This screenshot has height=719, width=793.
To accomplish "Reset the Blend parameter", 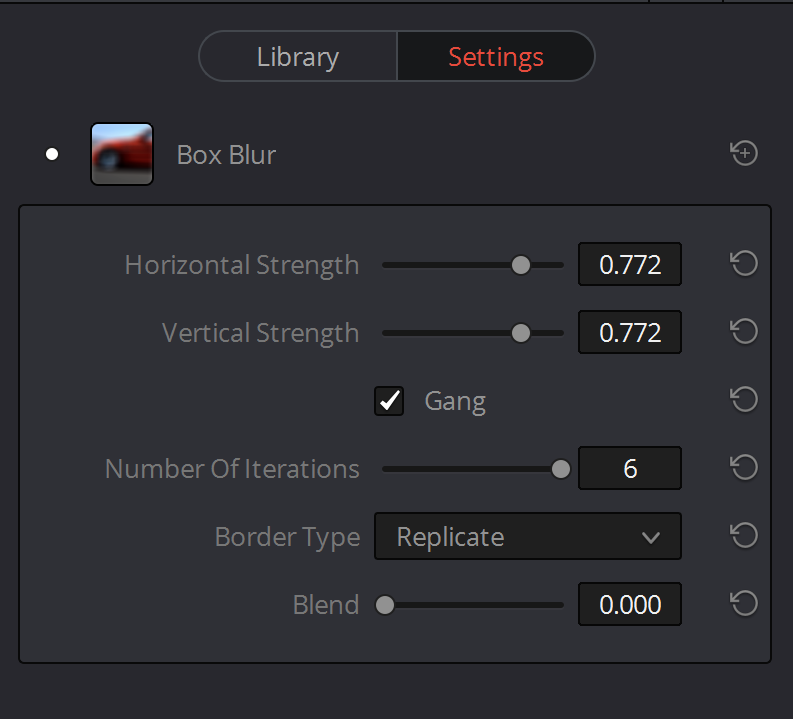I will [x=744, y=603].
